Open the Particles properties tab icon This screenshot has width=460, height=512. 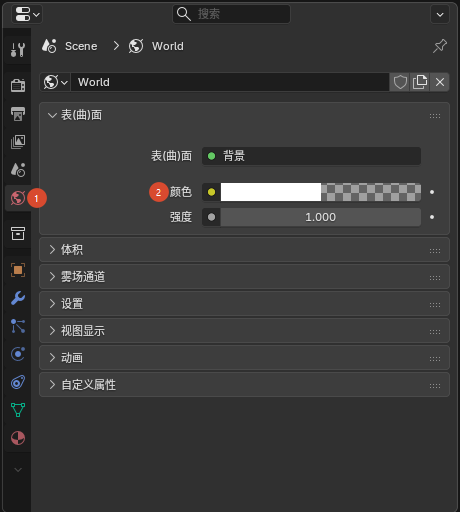[x=18, y=326]
